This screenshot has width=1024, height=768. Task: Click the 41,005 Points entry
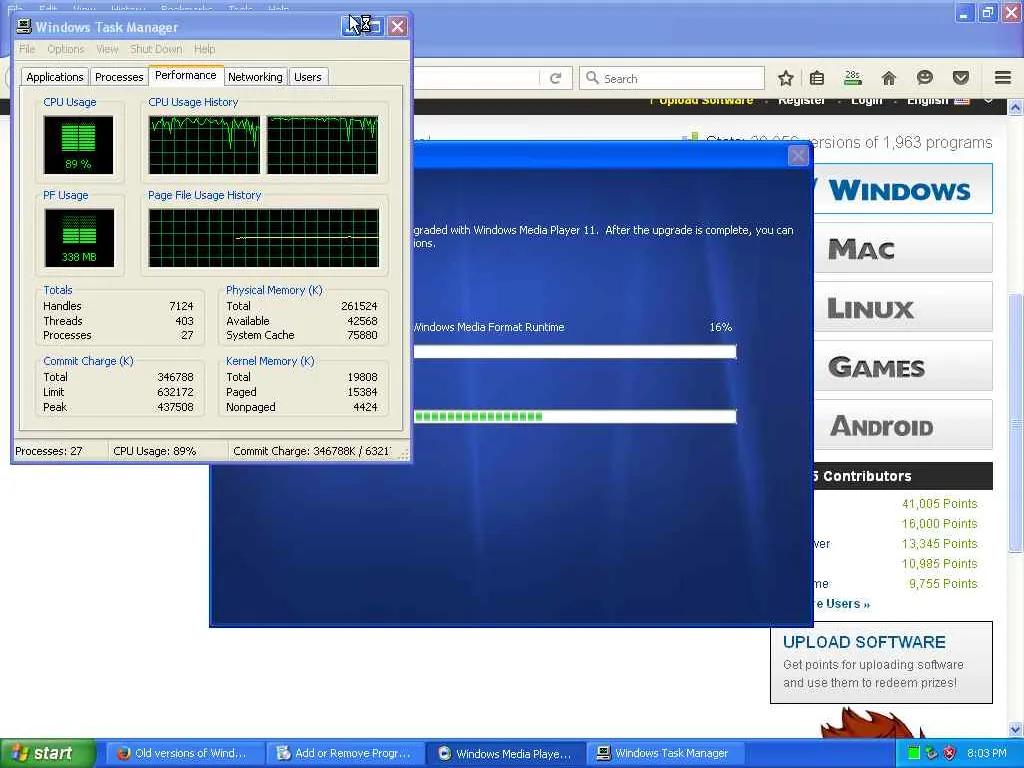[939, 504]
